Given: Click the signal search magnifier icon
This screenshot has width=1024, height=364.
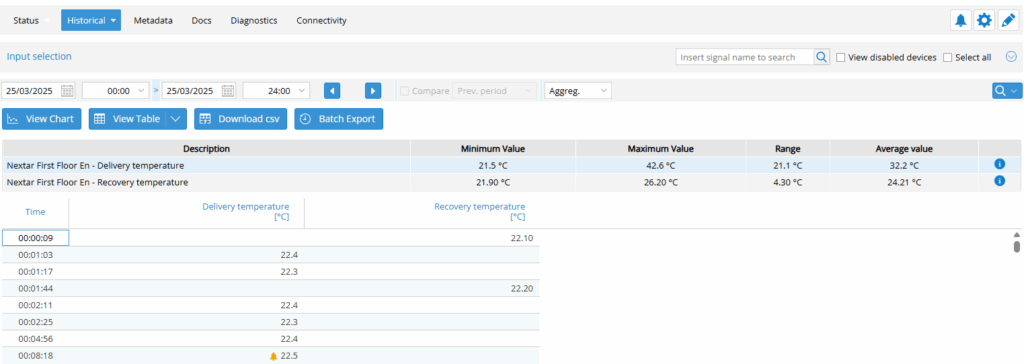Looking at the screenshot, I should [821, 57].
